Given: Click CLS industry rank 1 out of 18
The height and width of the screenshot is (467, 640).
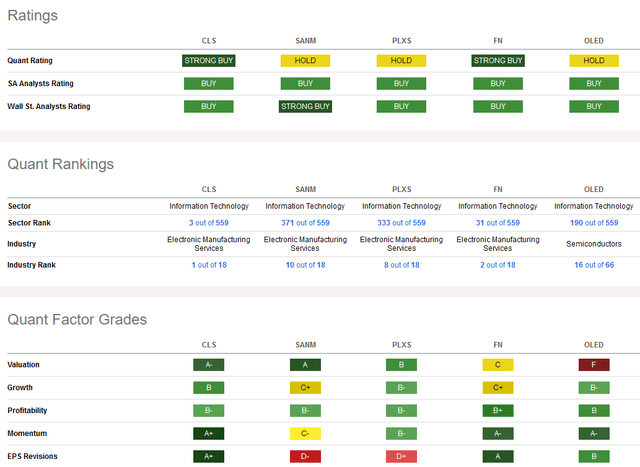Looking at the screenshot, I should click(x=208, y=265).
